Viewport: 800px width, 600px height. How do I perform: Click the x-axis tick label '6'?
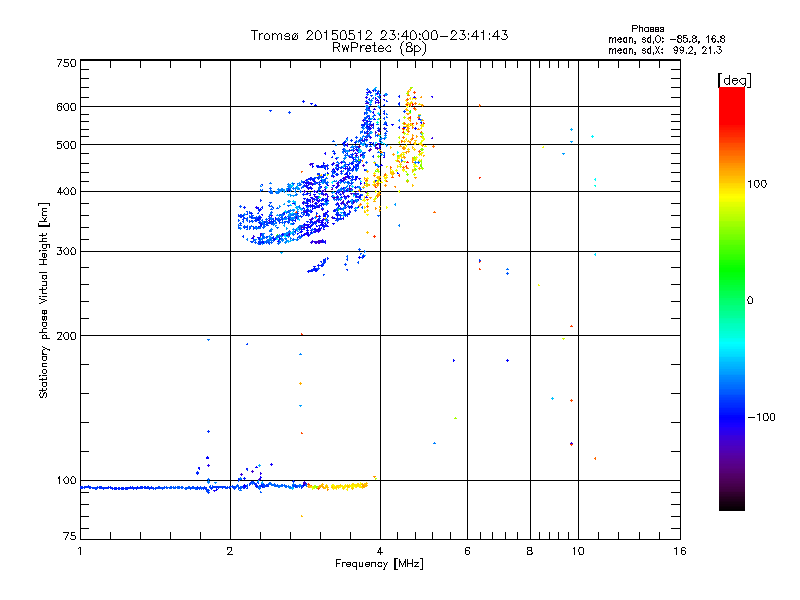coord(467,551)
